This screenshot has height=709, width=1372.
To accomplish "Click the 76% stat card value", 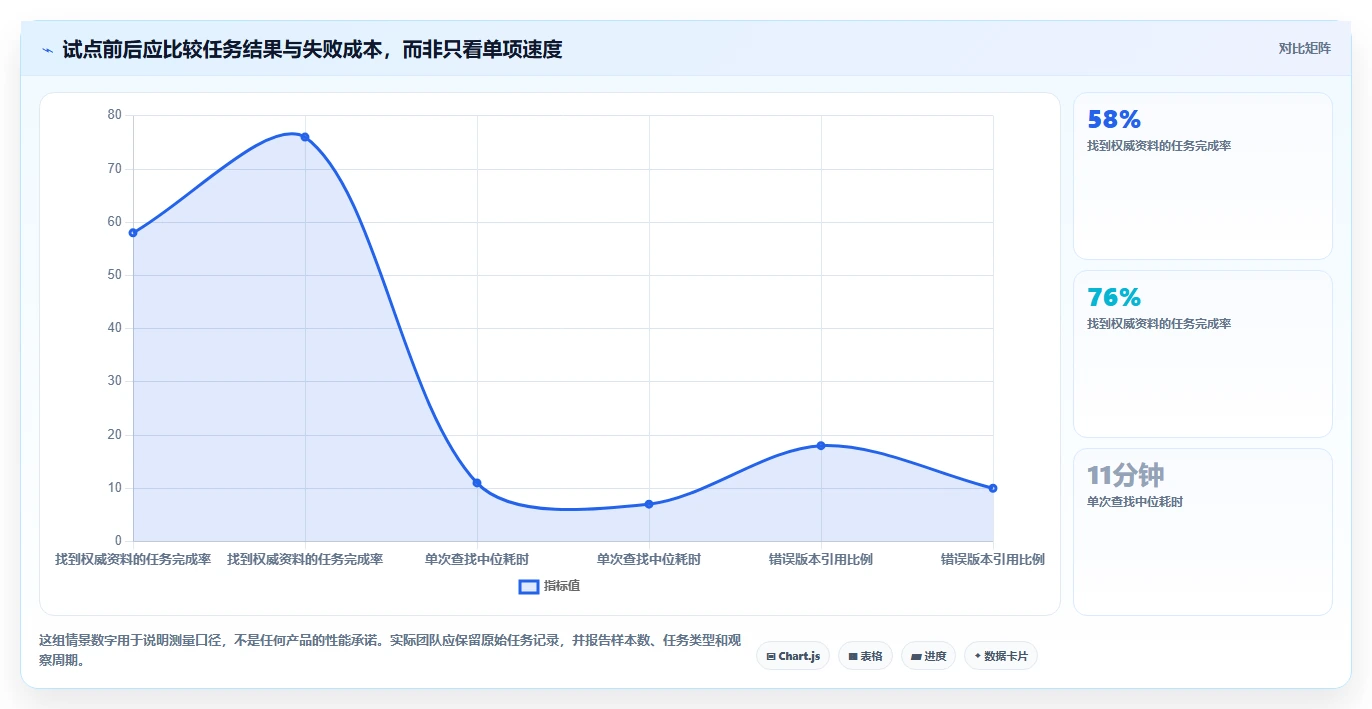I will point(1114,298).
